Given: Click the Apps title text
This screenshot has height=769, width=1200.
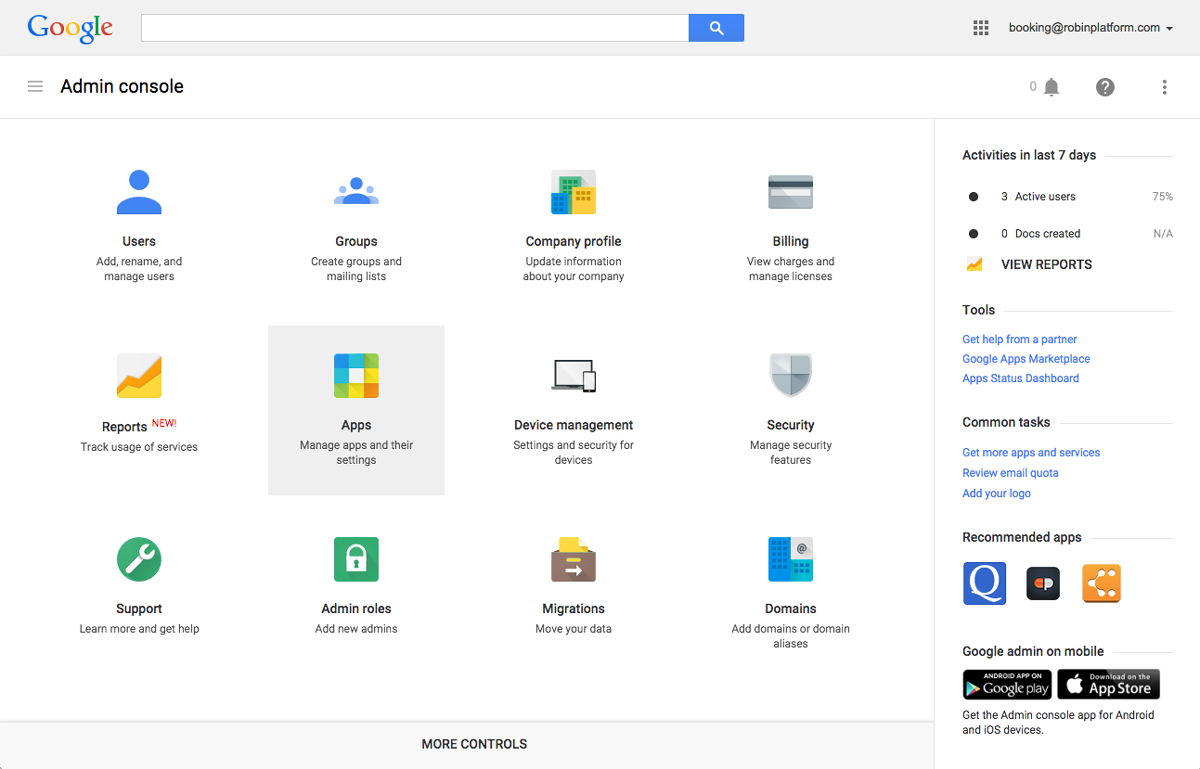Looking at the screenshot, I should 356,425.
